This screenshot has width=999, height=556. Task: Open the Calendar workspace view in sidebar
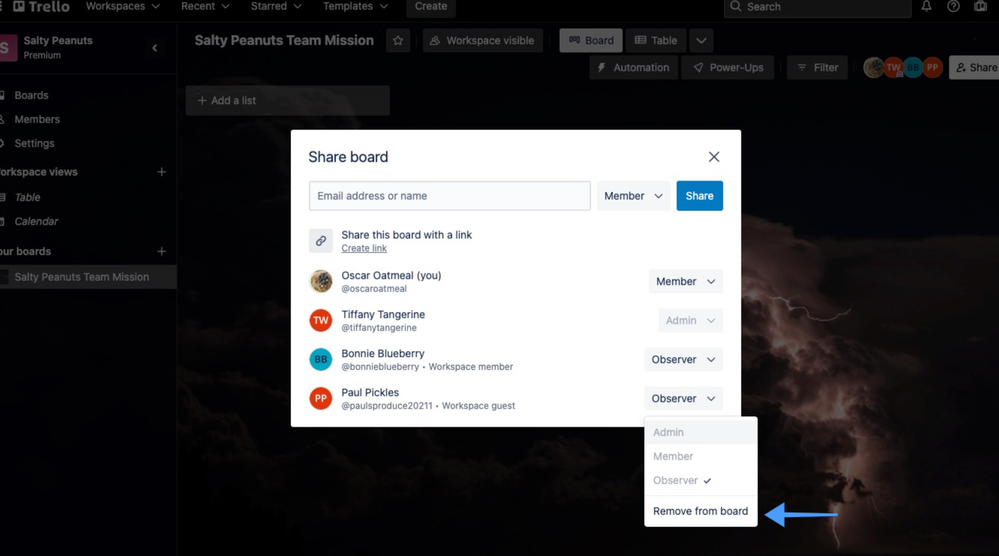click(36, 222)
